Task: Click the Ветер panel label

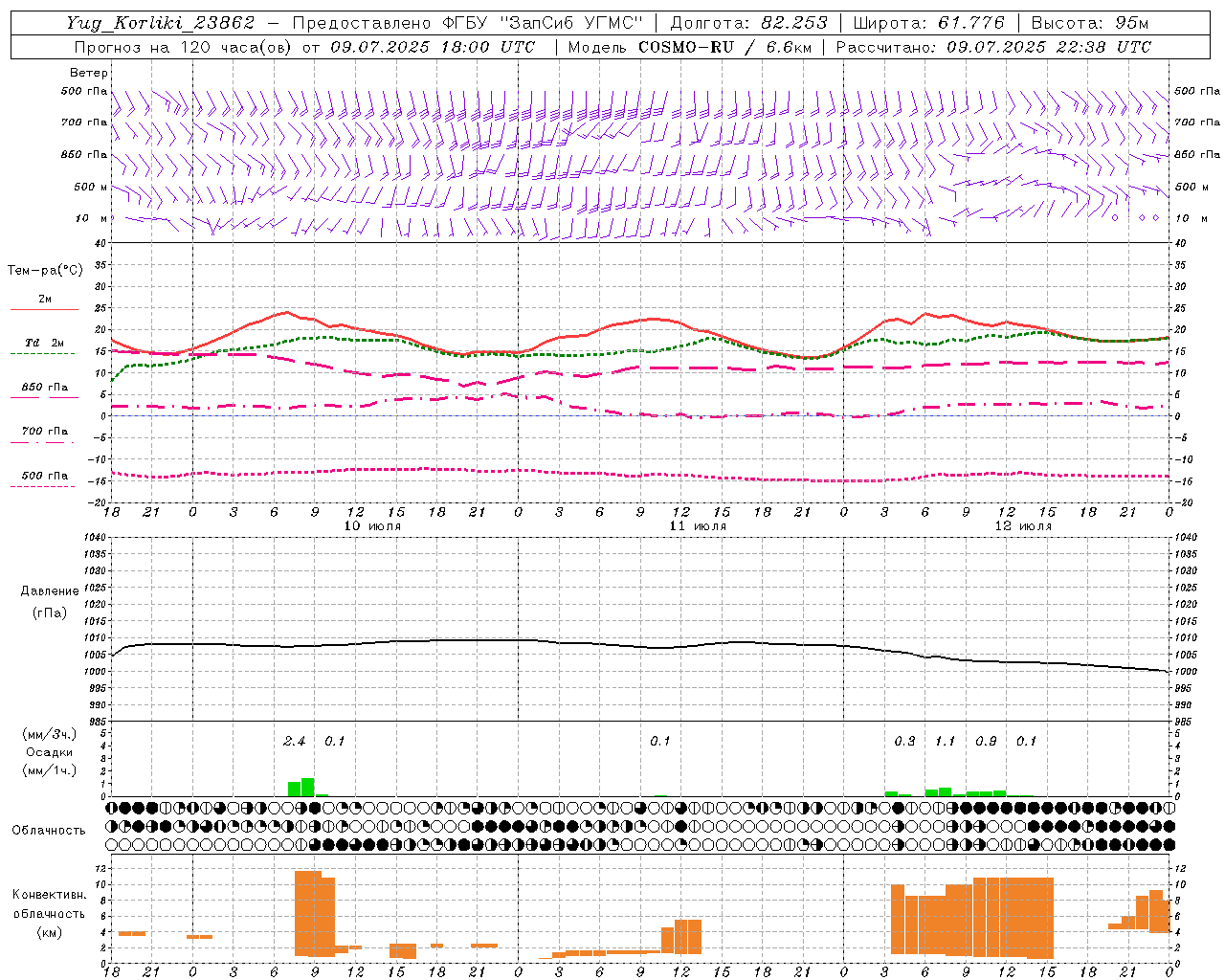Action: pos(89,73)
